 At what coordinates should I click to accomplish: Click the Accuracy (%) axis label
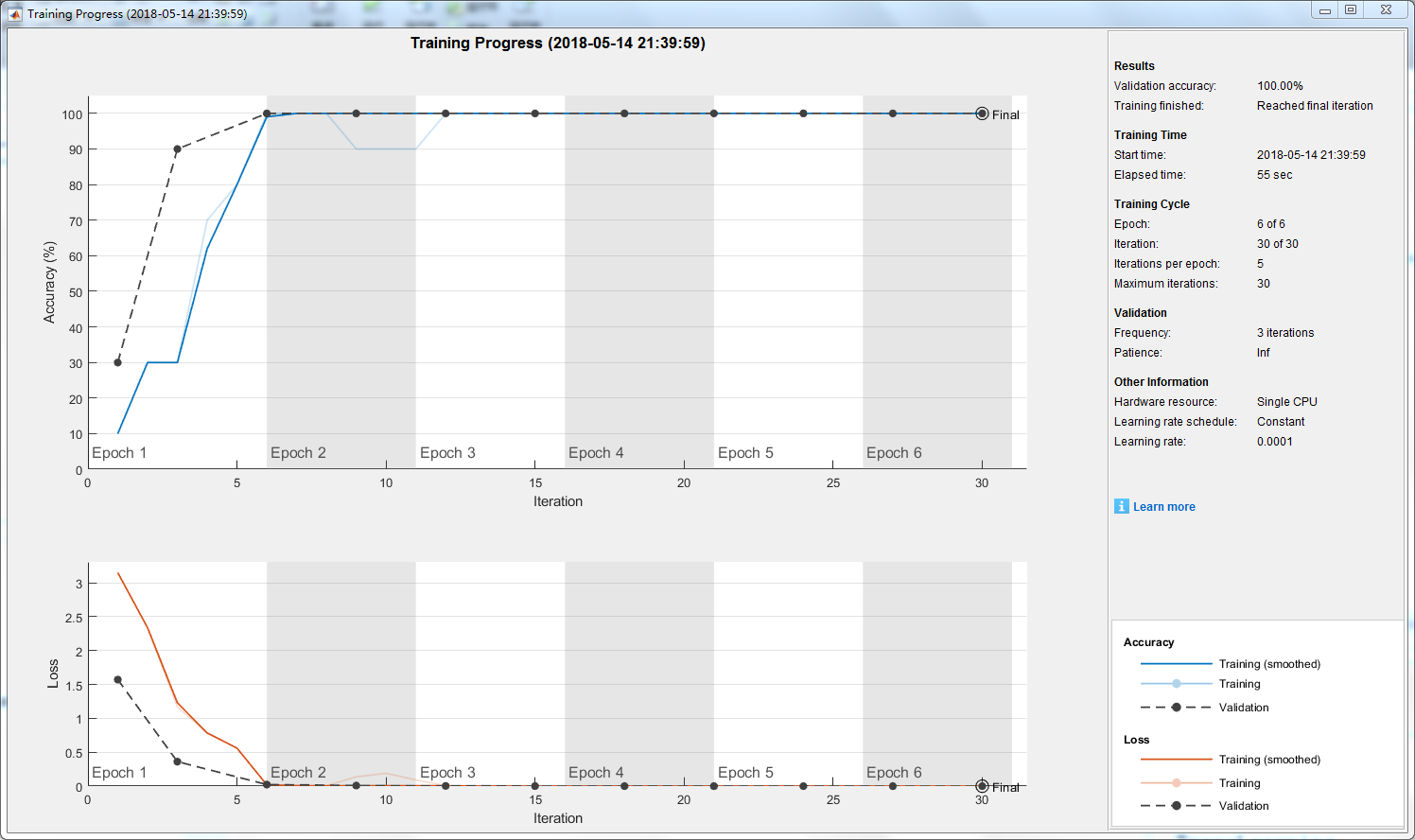tap(49, 282)
